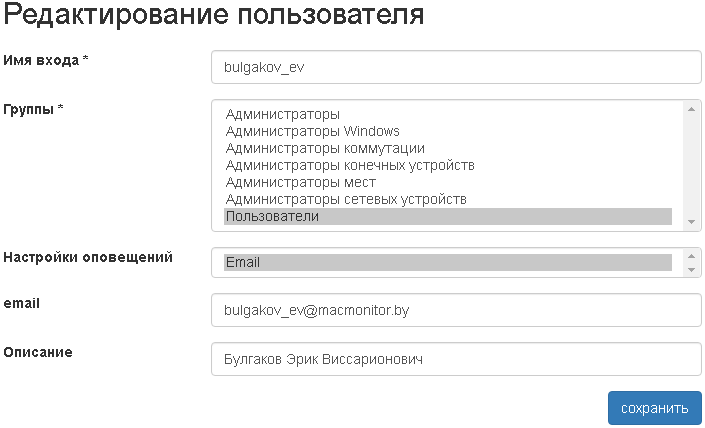Pick Администраторы мест group entry
The image size is (705, 428).
300,182
